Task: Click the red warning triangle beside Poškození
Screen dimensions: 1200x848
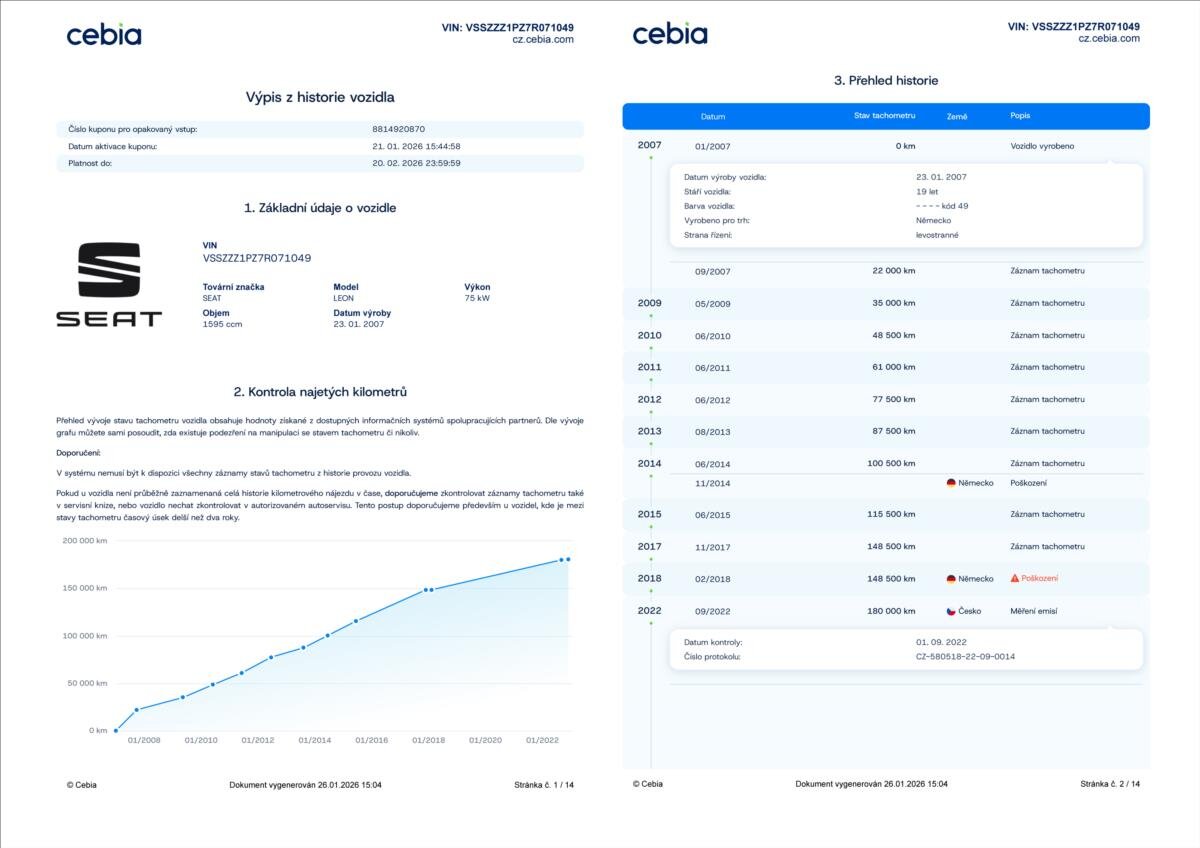Action: (1014, 579)
